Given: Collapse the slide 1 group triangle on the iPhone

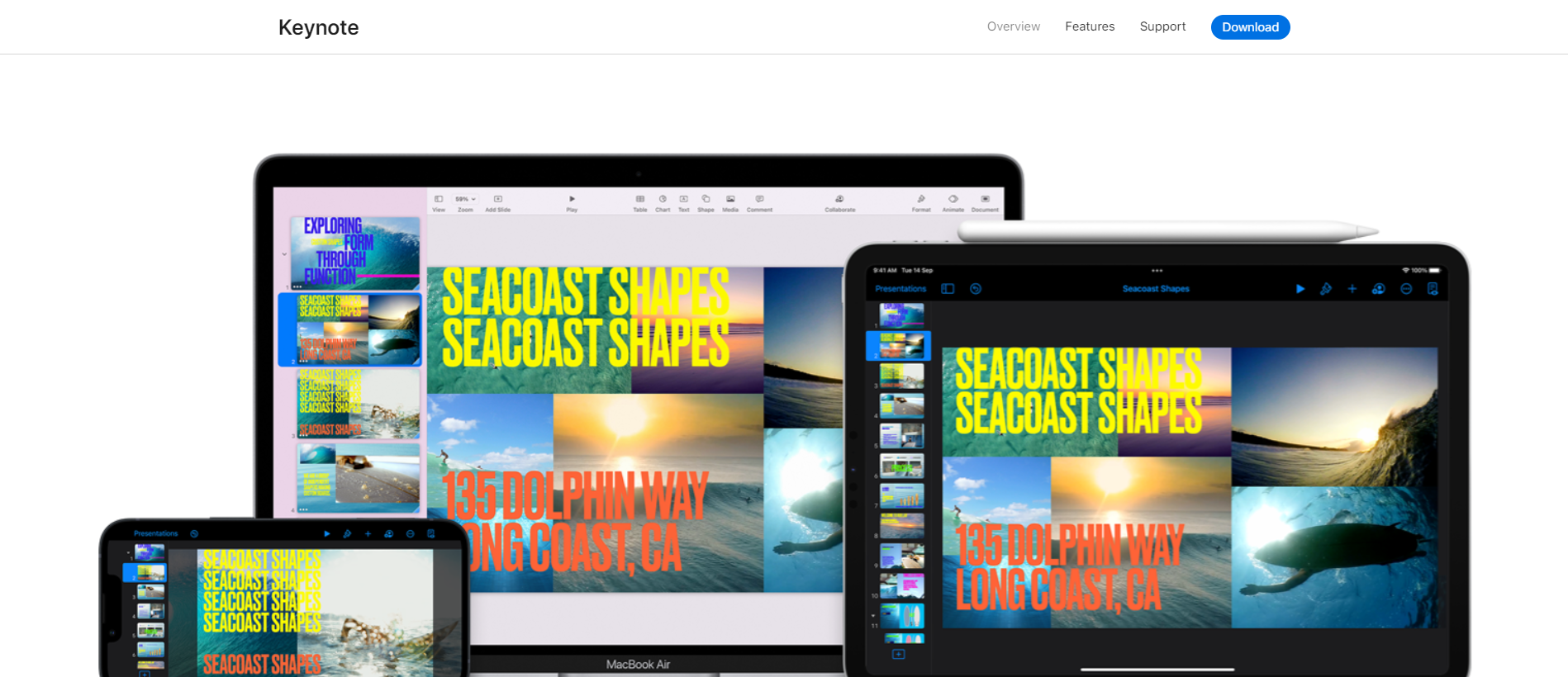Looking at the screenshot, I should (128, 552).
